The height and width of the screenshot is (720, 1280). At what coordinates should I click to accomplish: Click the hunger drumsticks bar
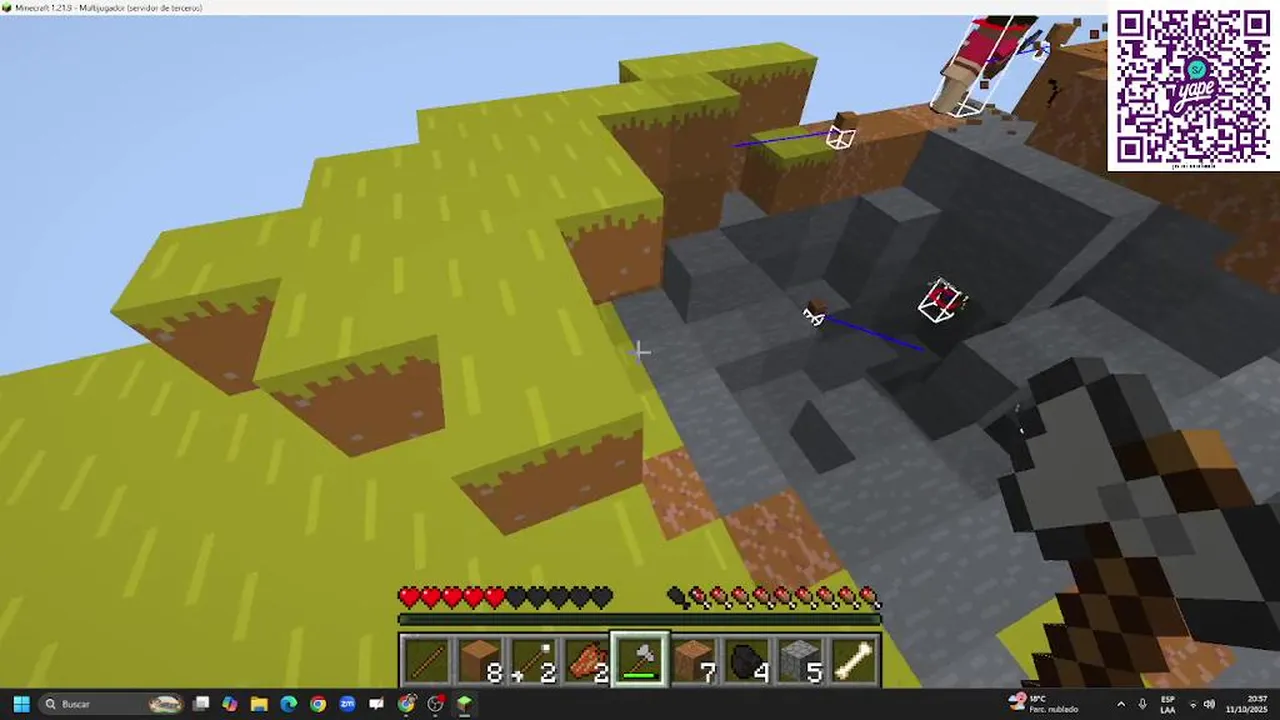775,598
